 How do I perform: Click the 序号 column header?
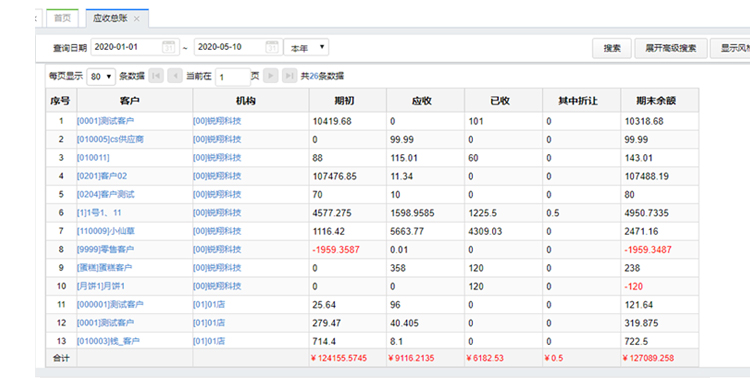61,100
